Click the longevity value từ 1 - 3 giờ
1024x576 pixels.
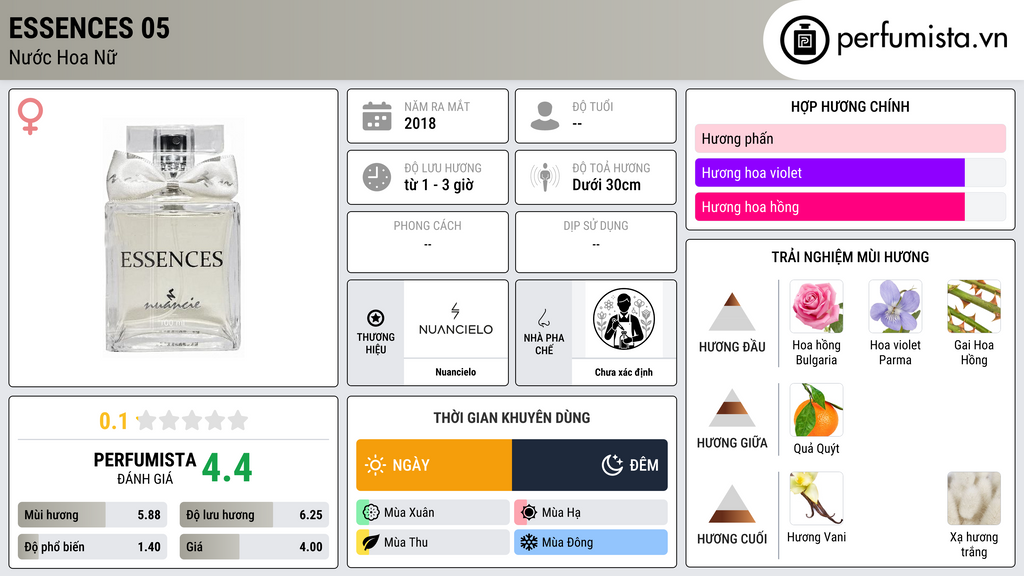[x=439, y=185]
